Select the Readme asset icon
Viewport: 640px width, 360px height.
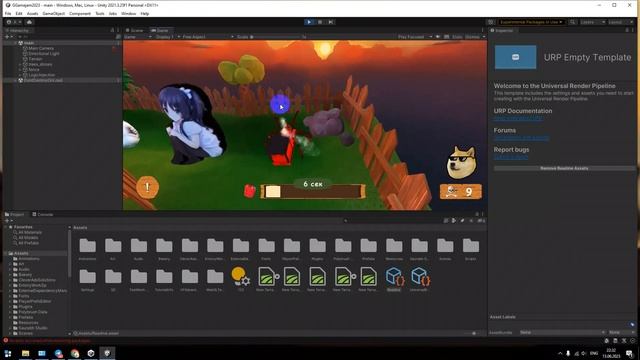(394, 276)
